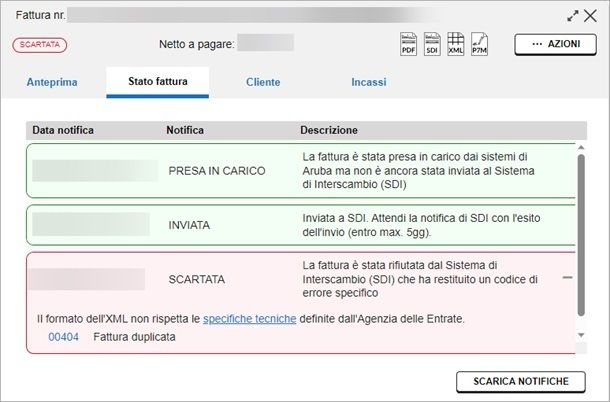Click the 'Inviata a SDI' description text
This screenshot has width=610, height=402.
coord(421,225)
